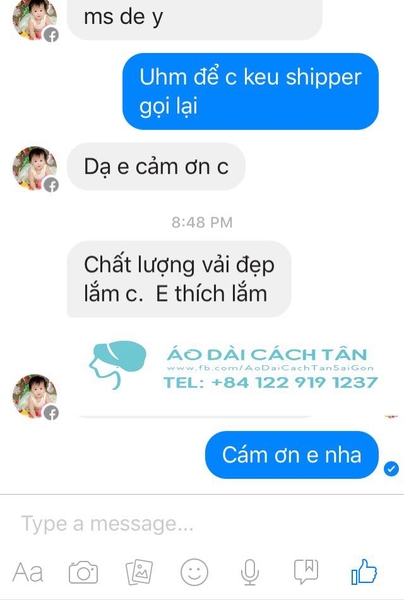
Task: Open the camera icon
Action: [x=83, y=572]
